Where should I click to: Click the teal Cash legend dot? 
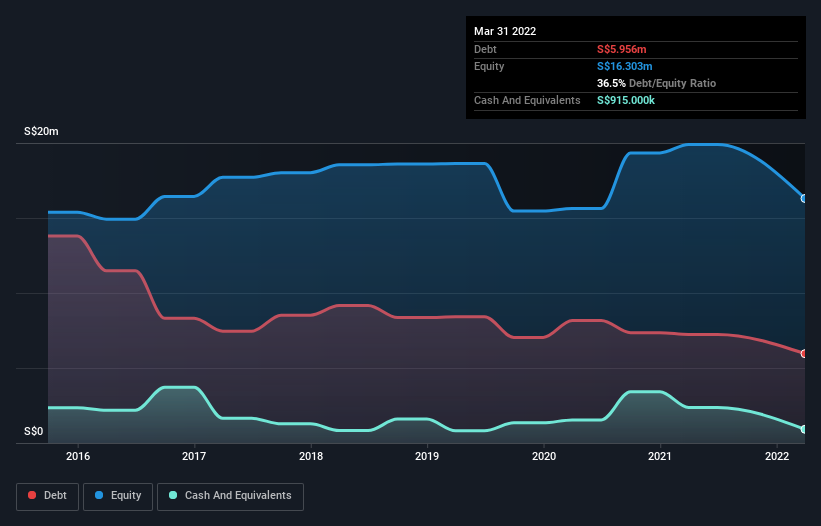coord(173,495)
